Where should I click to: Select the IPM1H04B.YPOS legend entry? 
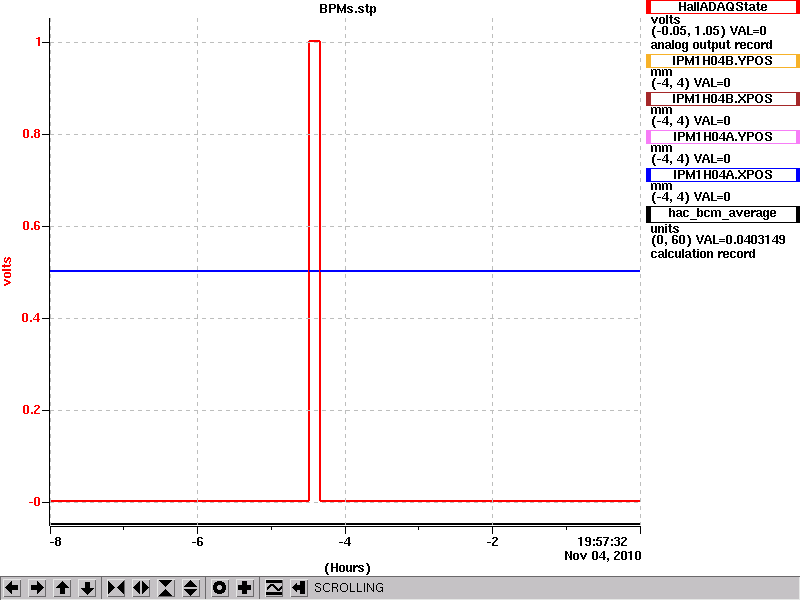[x=722, y=61]
